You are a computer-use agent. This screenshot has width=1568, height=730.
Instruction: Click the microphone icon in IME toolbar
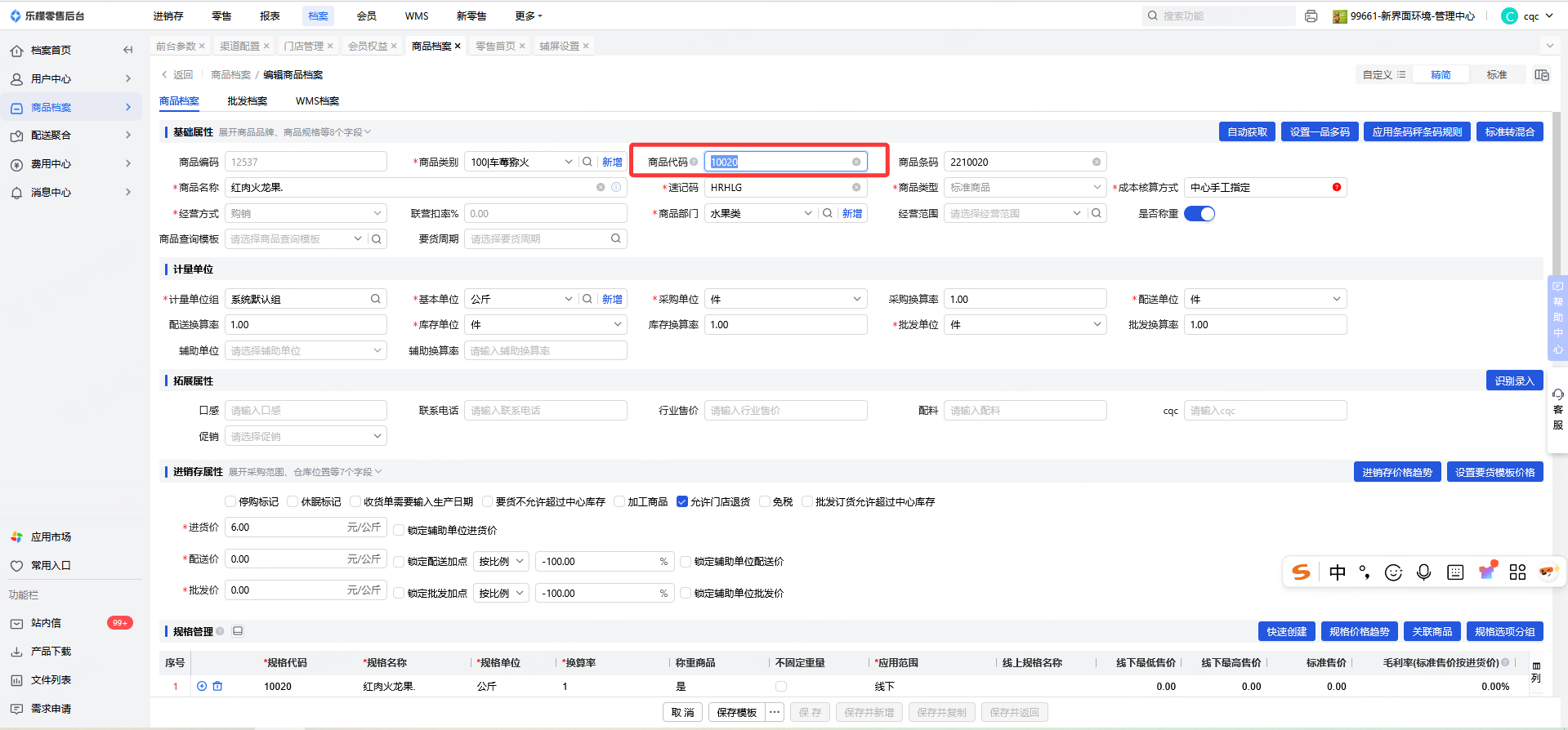tap(1424, 572)
